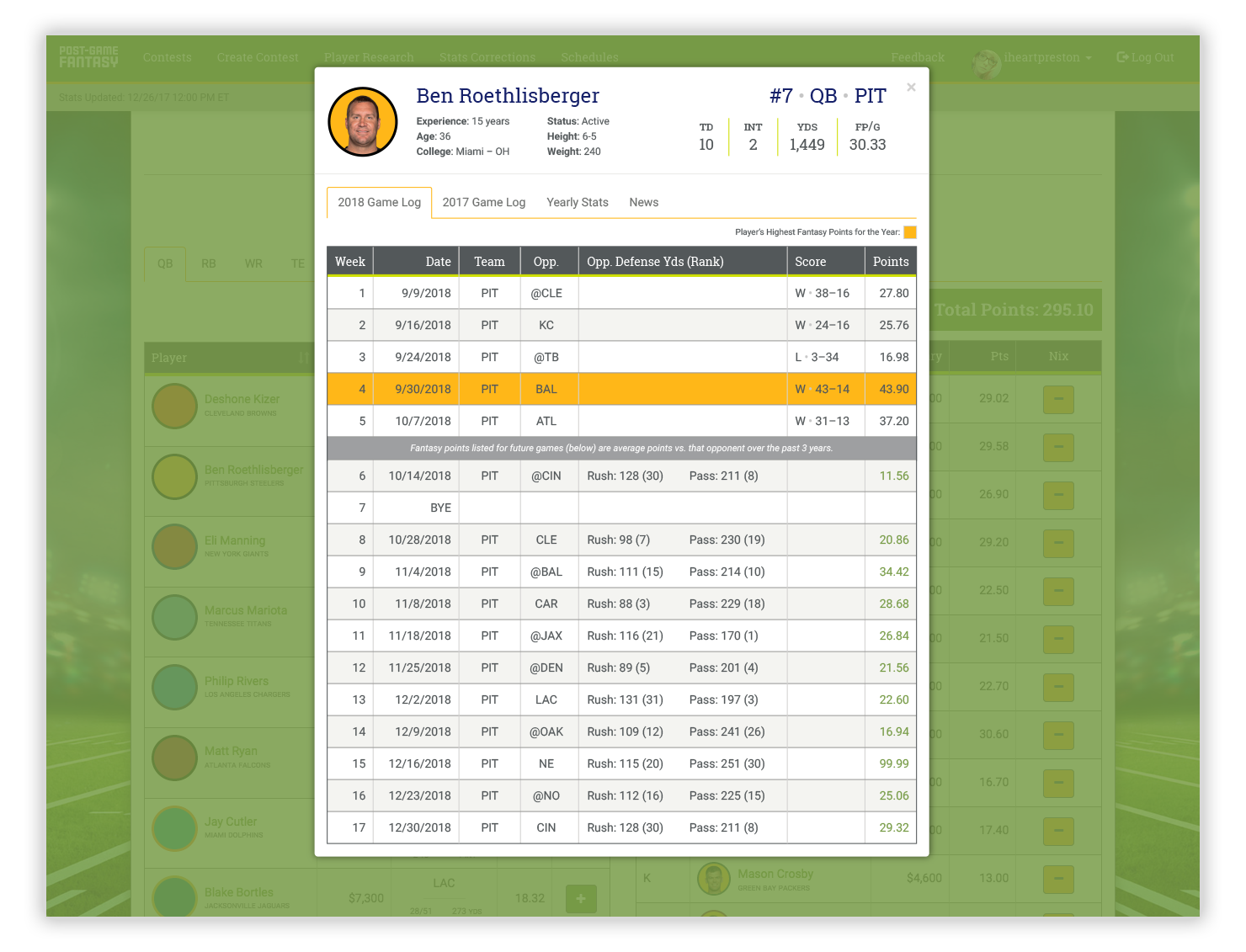Remove Mason Crosby using the minus button
The image size is (1246, 952).
(x=1058, y=879)
